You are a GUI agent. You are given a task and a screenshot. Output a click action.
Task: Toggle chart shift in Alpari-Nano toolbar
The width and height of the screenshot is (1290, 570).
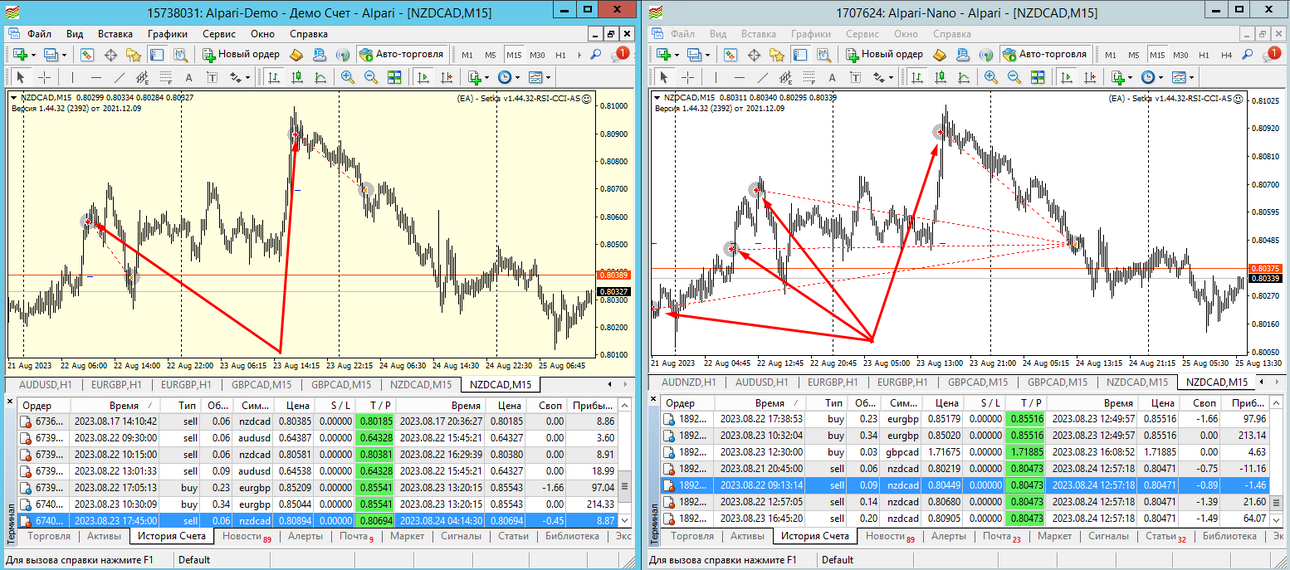coord(1090,76)
